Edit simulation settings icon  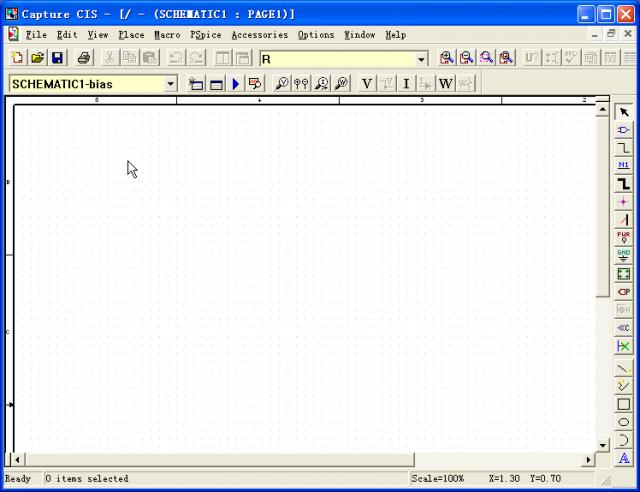tap(216, 84)
